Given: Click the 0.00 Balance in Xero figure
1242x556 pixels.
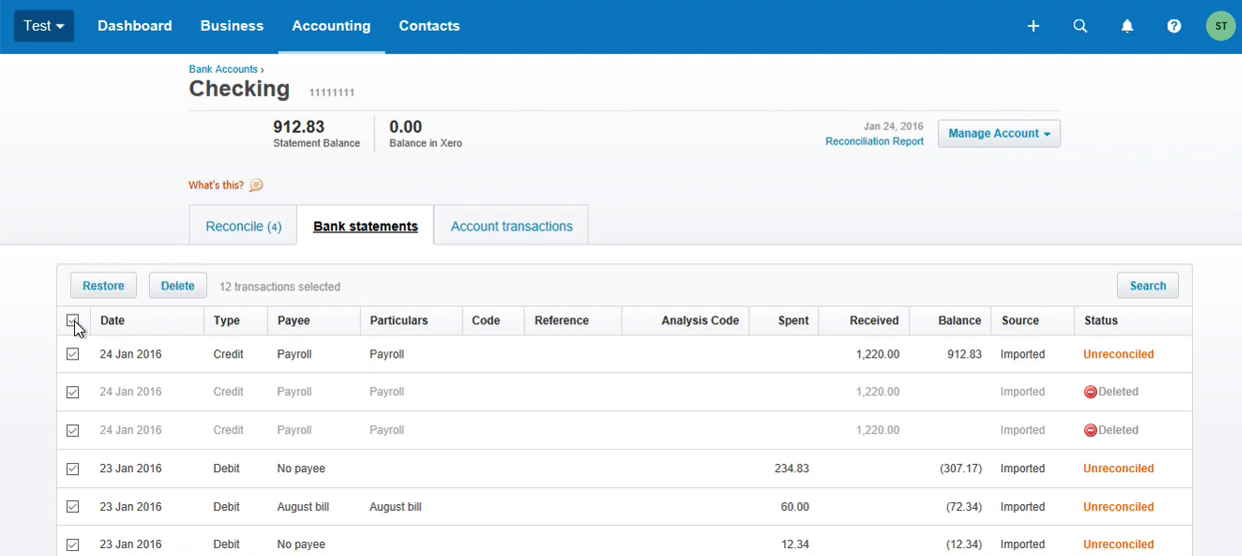Looking at the screenshot, I should (406, 127).
